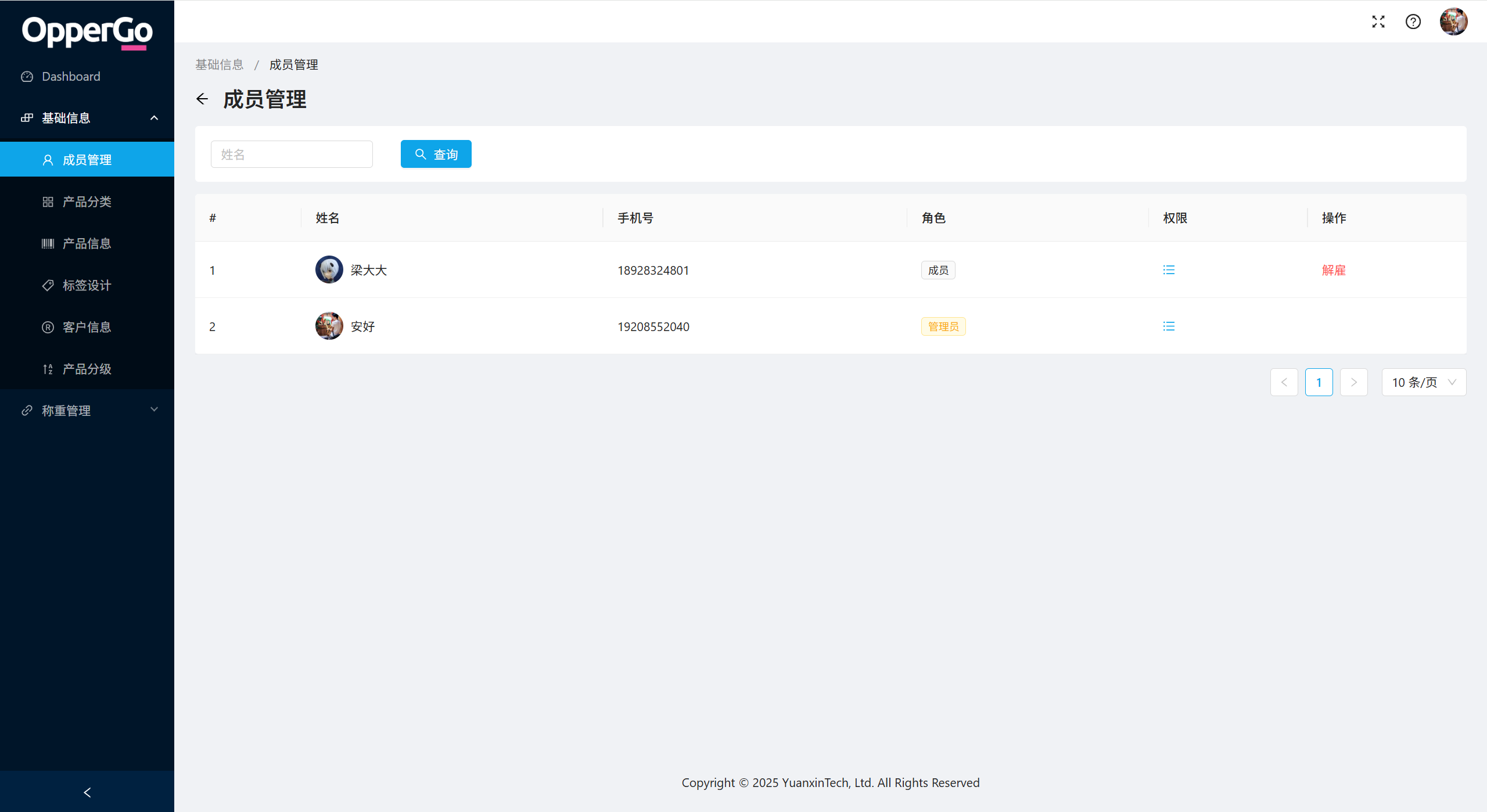Image resolution: width=1487 pixels, height=812 pixels.
Task: Go to 产品分类 in sidebar
Action: [87, 202]
